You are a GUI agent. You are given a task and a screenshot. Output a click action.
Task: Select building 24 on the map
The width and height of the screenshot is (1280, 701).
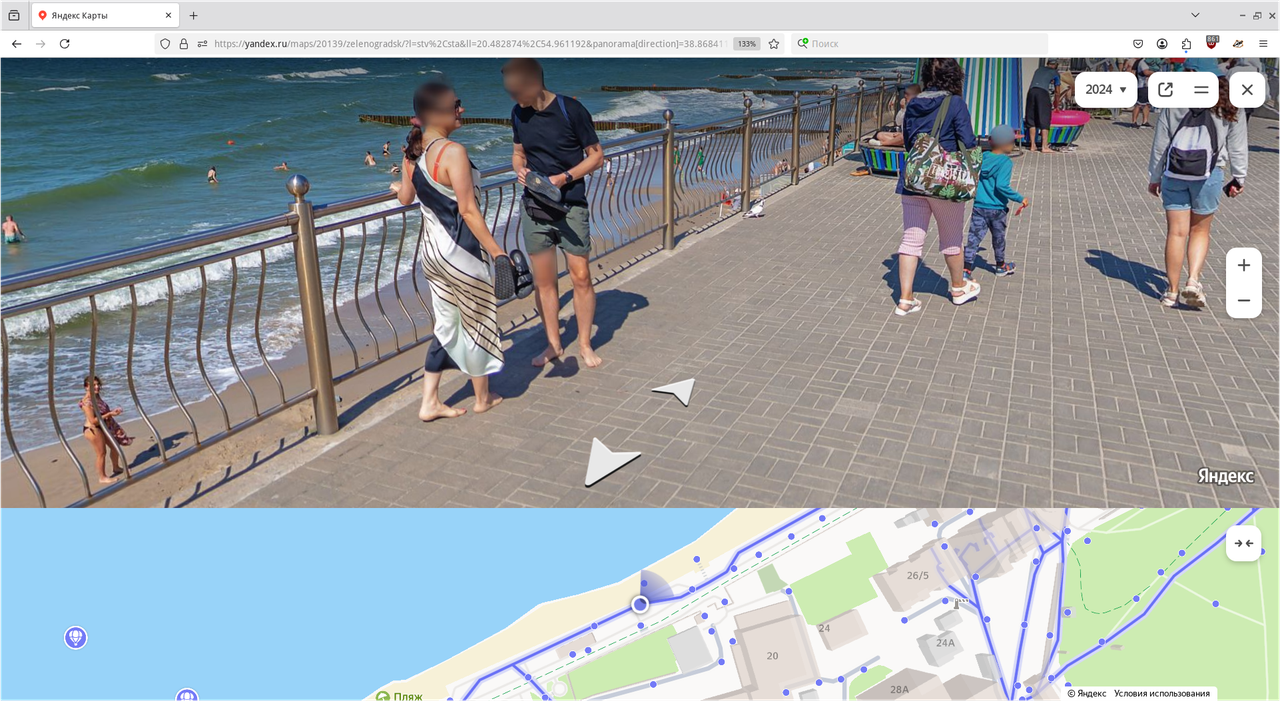click(x=824, y=628)
